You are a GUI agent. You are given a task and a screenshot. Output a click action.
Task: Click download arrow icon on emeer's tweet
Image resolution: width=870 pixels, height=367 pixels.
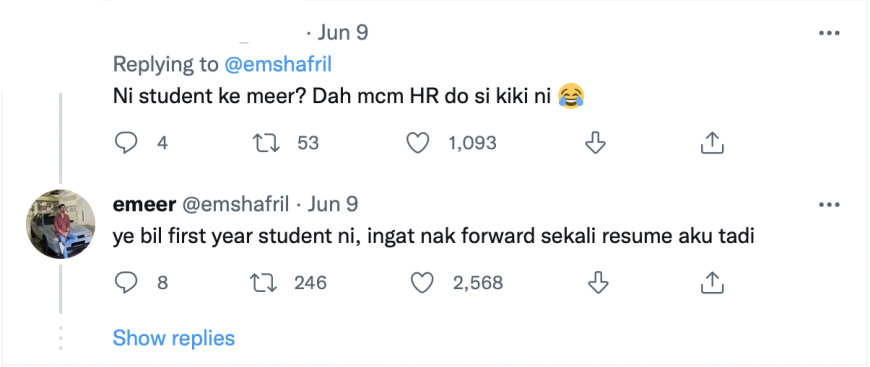598,283
